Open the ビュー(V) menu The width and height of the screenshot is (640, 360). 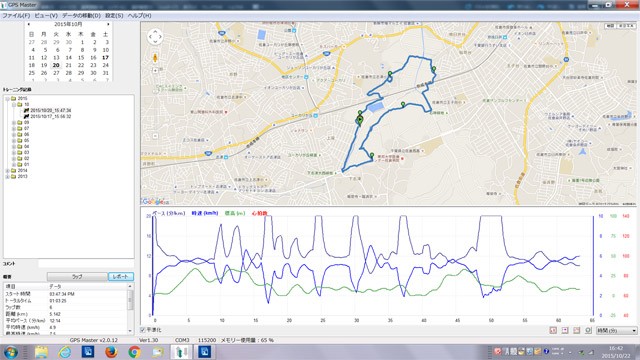[46, 16]
